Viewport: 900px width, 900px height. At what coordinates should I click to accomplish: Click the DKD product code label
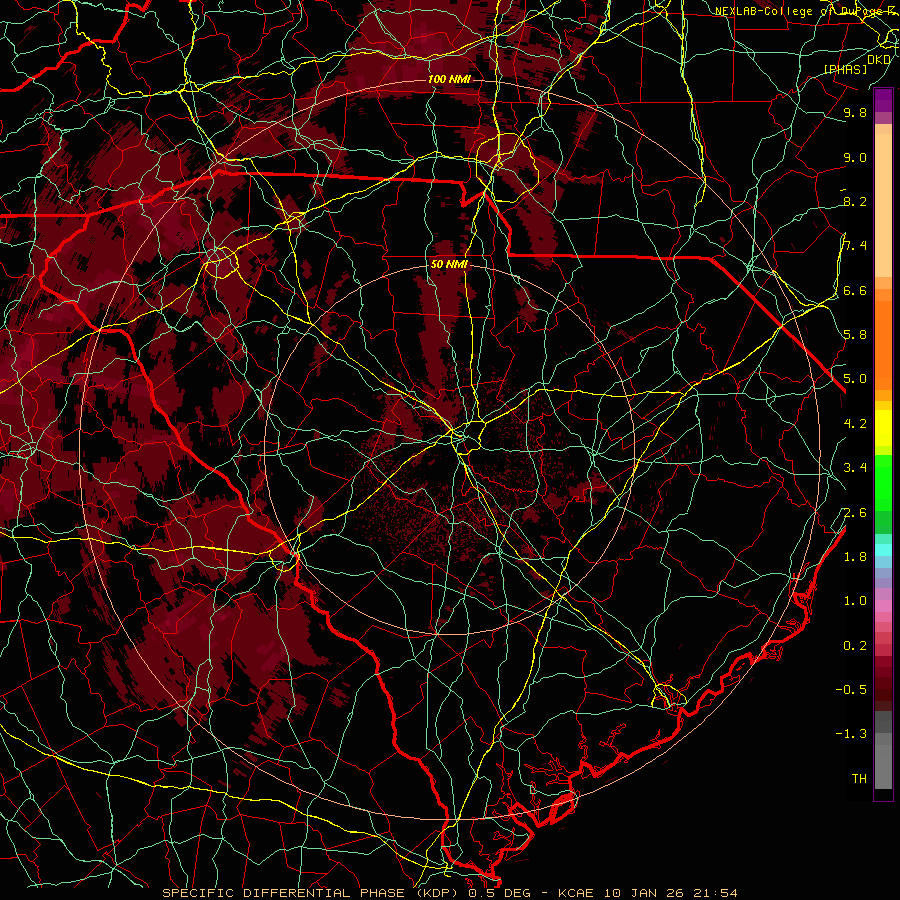[879, 60]
